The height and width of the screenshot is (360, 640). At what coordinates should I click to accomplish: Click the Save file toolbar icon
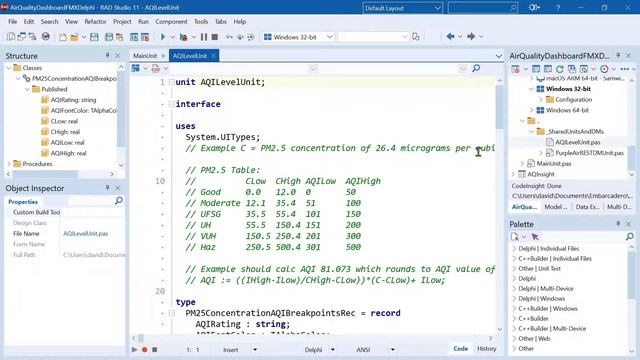[94, 37]
